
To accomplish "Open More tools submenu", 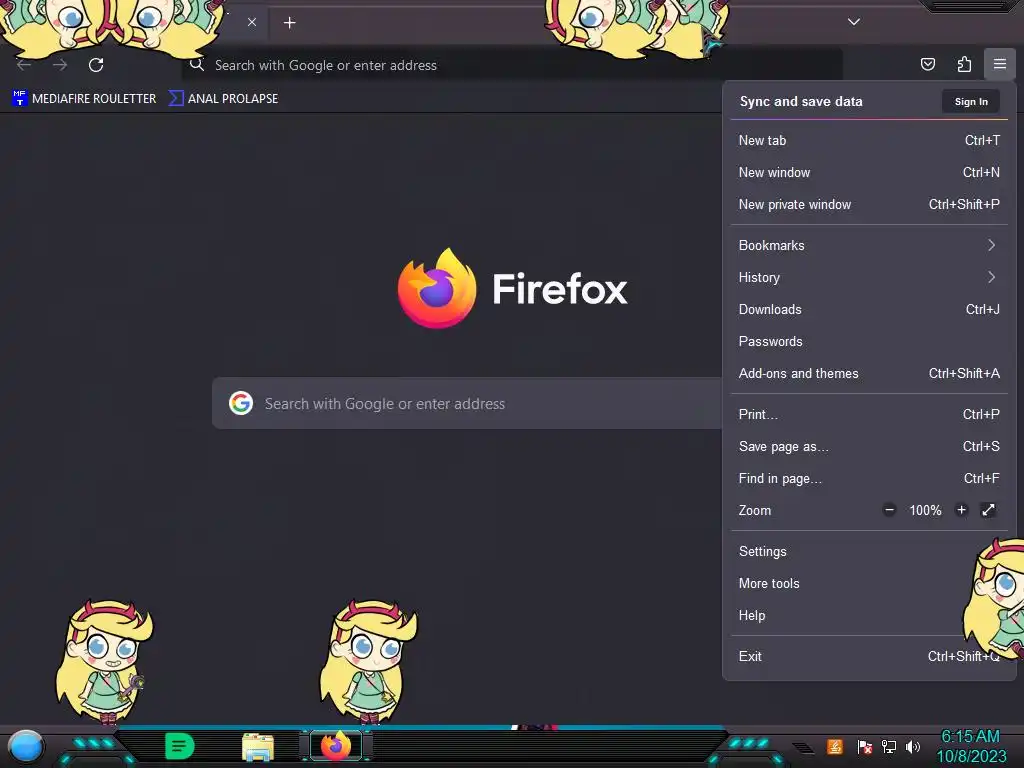I will pyautogui.click(x=869, y=583).
